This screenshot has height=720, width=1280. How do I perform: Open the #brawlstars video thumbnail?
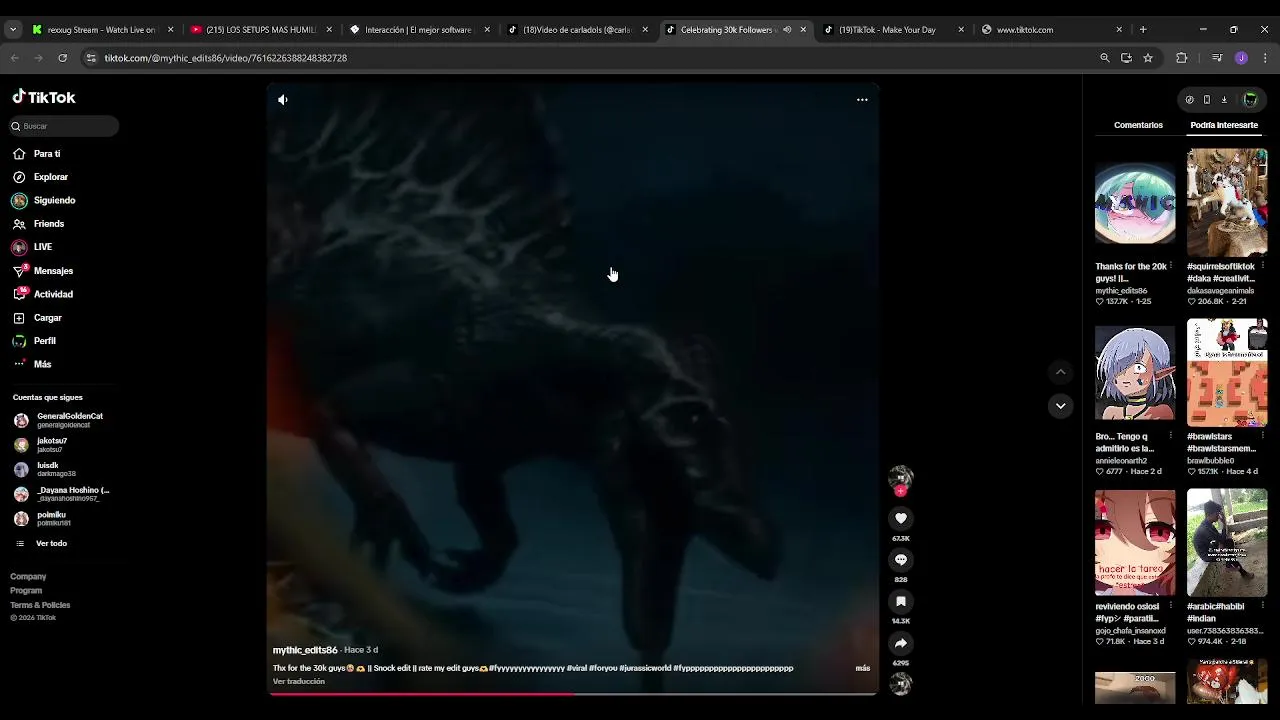1227,373
